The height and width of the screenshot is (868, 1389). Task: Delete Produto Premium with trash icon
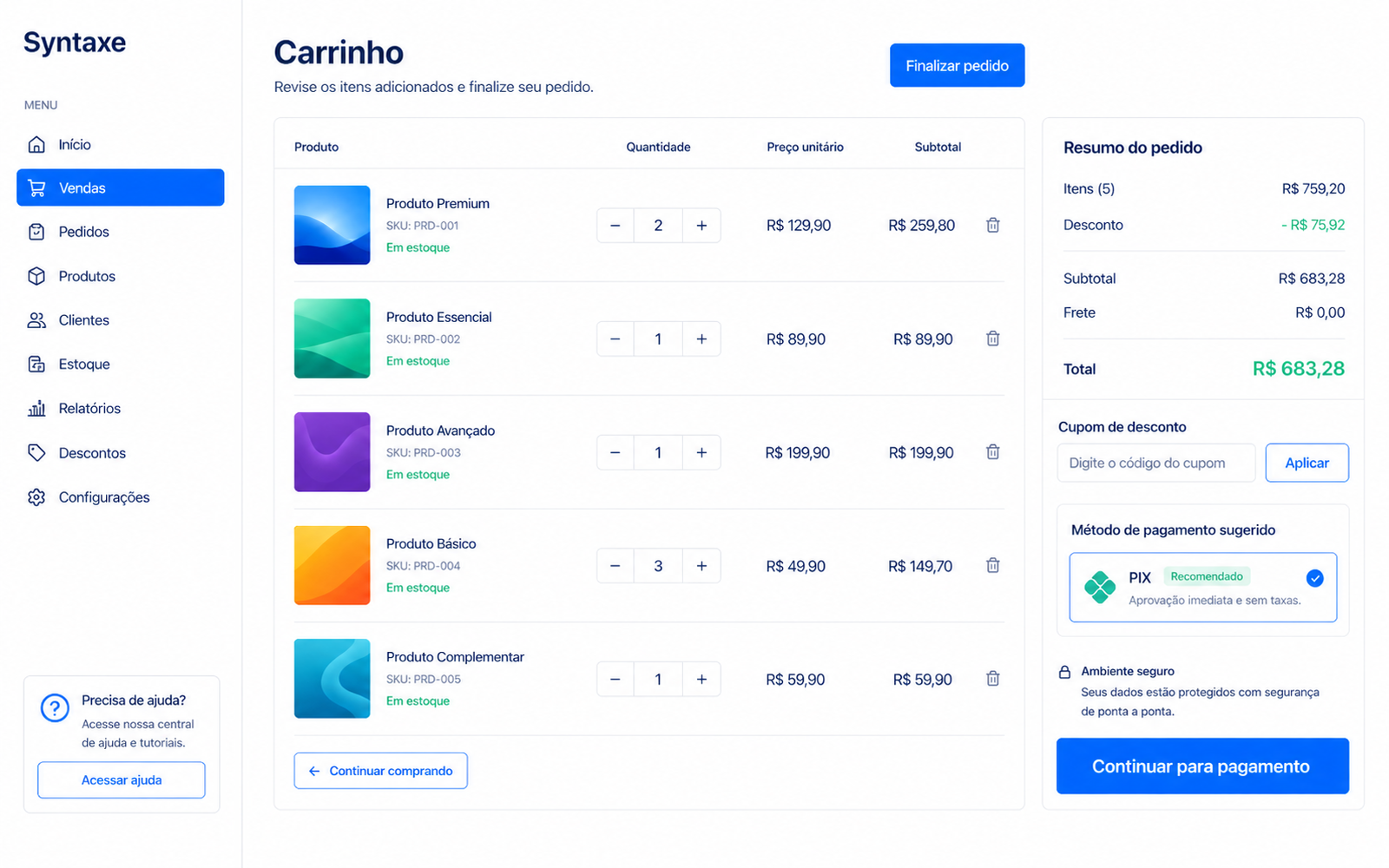[x=993, y=225]
